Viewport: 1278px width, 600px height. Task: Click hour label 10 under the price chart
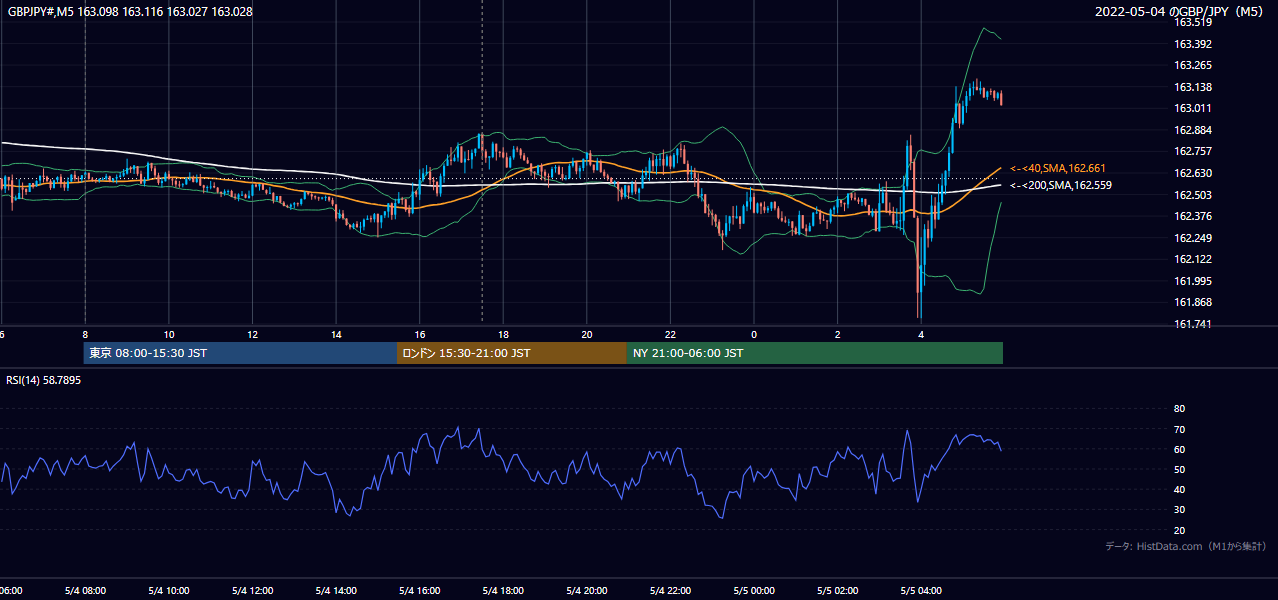click(169, 335)
